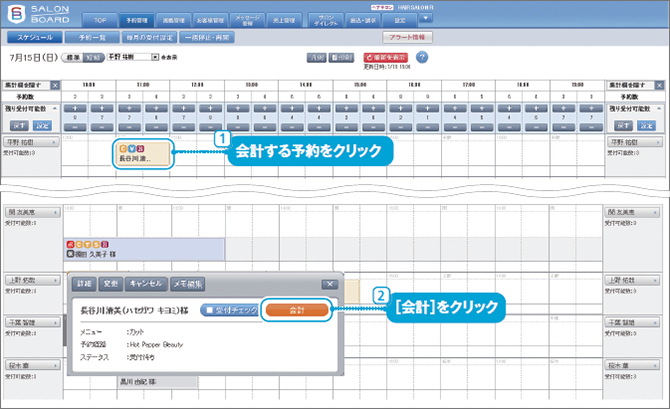The width and height of the screenshot is (670, 409).
Task: Click the red refresh-display button
Action: [x=386, y=58]
